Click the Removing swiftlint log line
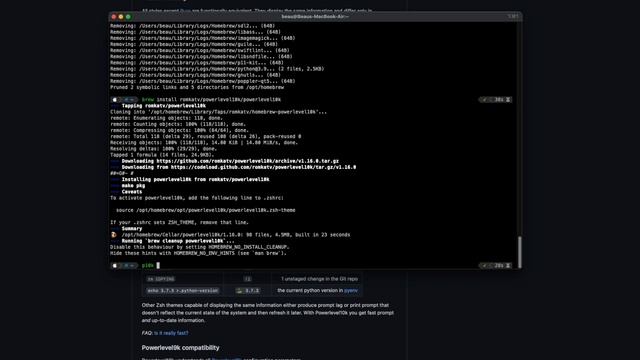 coord(200,51)
